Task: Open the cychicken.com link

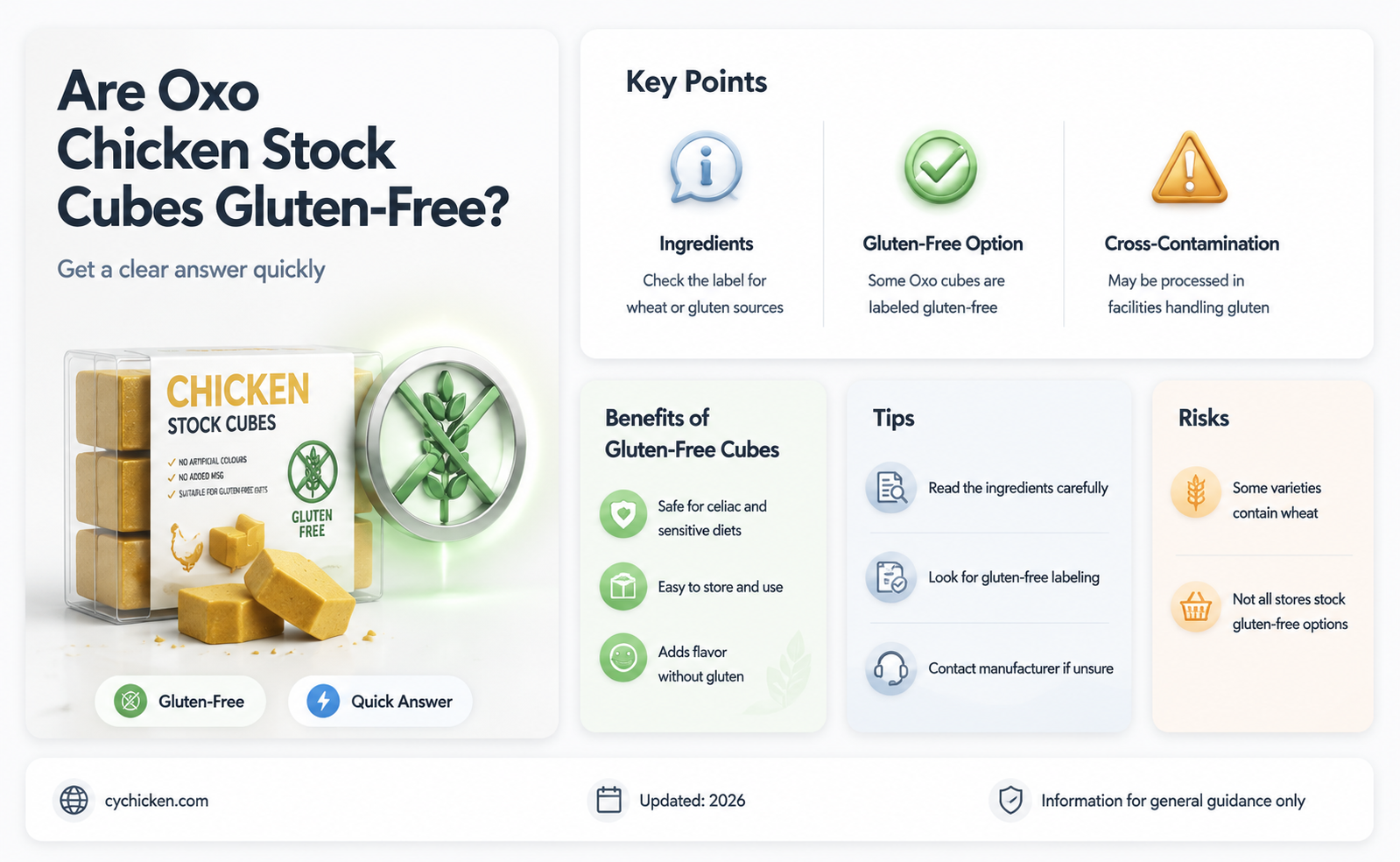Action: point(157,801)
